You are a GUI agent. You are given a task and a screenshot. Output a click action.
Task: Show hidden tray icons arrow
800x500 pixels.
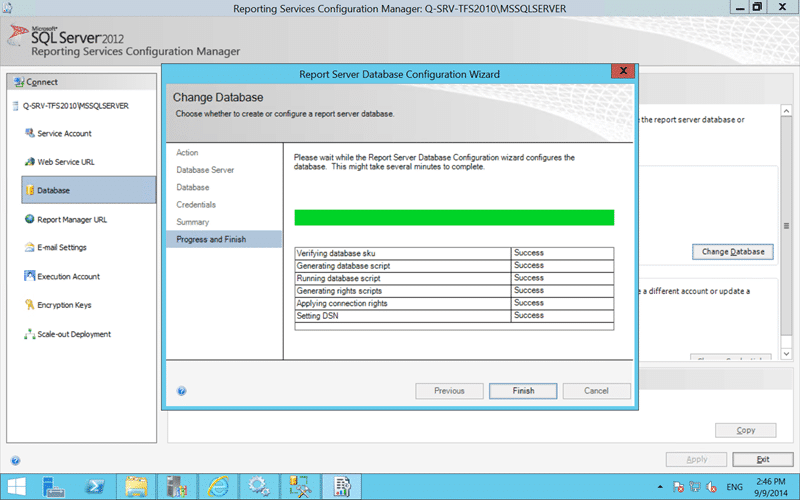(660, 487)
